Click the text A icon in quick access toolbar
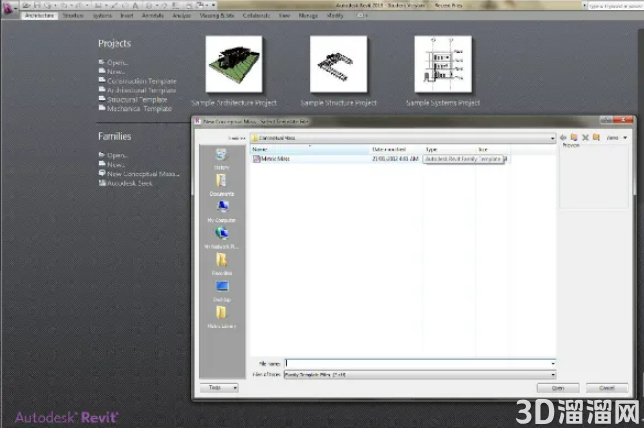Viewport: 644px width, 428px height. [x=135, y=5]
